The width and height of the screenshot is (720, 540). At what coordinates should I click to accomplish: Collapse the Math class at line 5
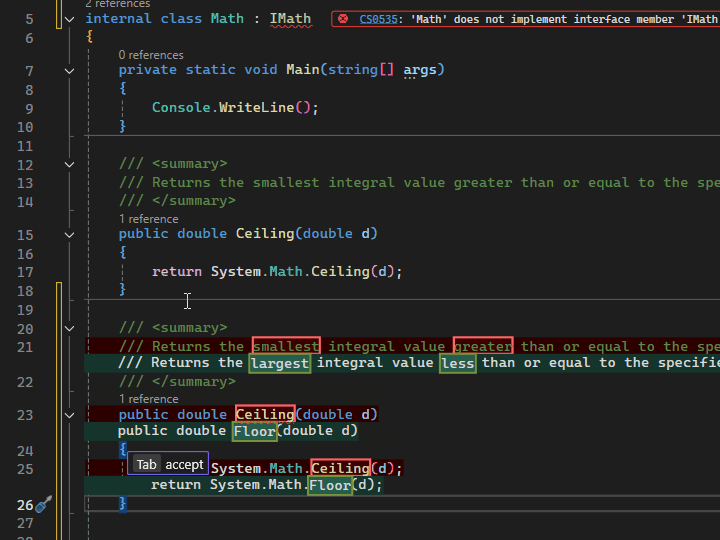(x=69, y=19)
